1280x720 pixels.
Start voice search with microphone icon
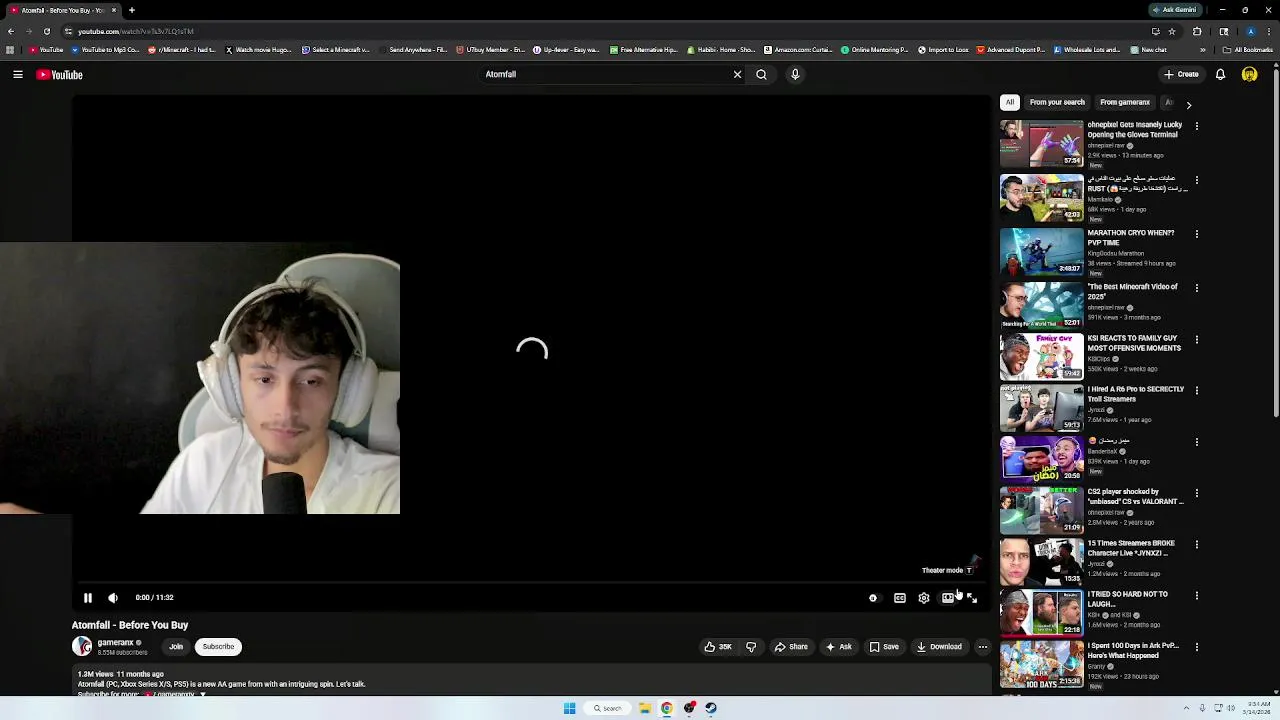pos(795,74)
